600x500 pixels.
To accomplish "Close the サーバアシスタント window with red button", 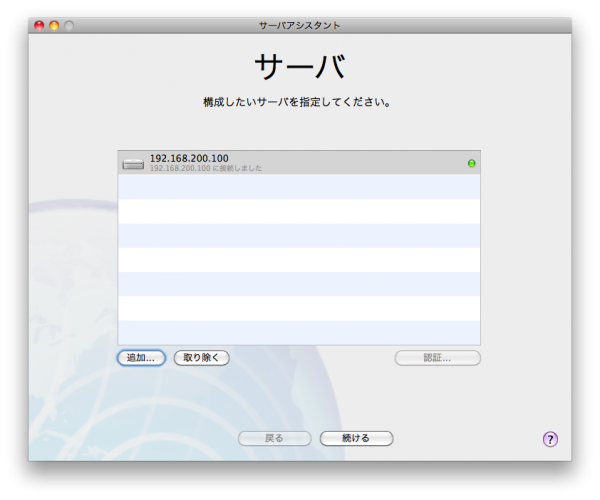I will pyautogui.click(x=39, y=26).
